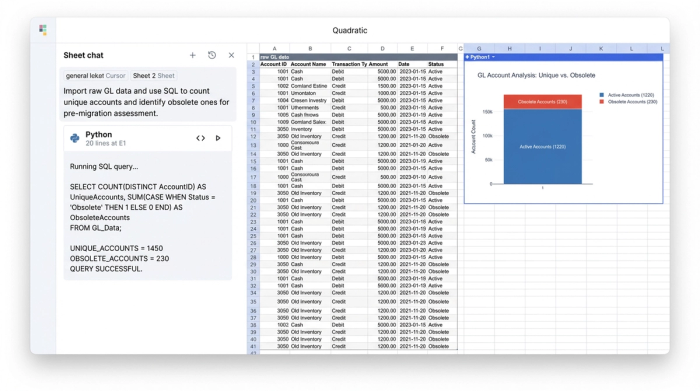Start a new chat with plus icon
700x391 pixels.
[192, 55]
